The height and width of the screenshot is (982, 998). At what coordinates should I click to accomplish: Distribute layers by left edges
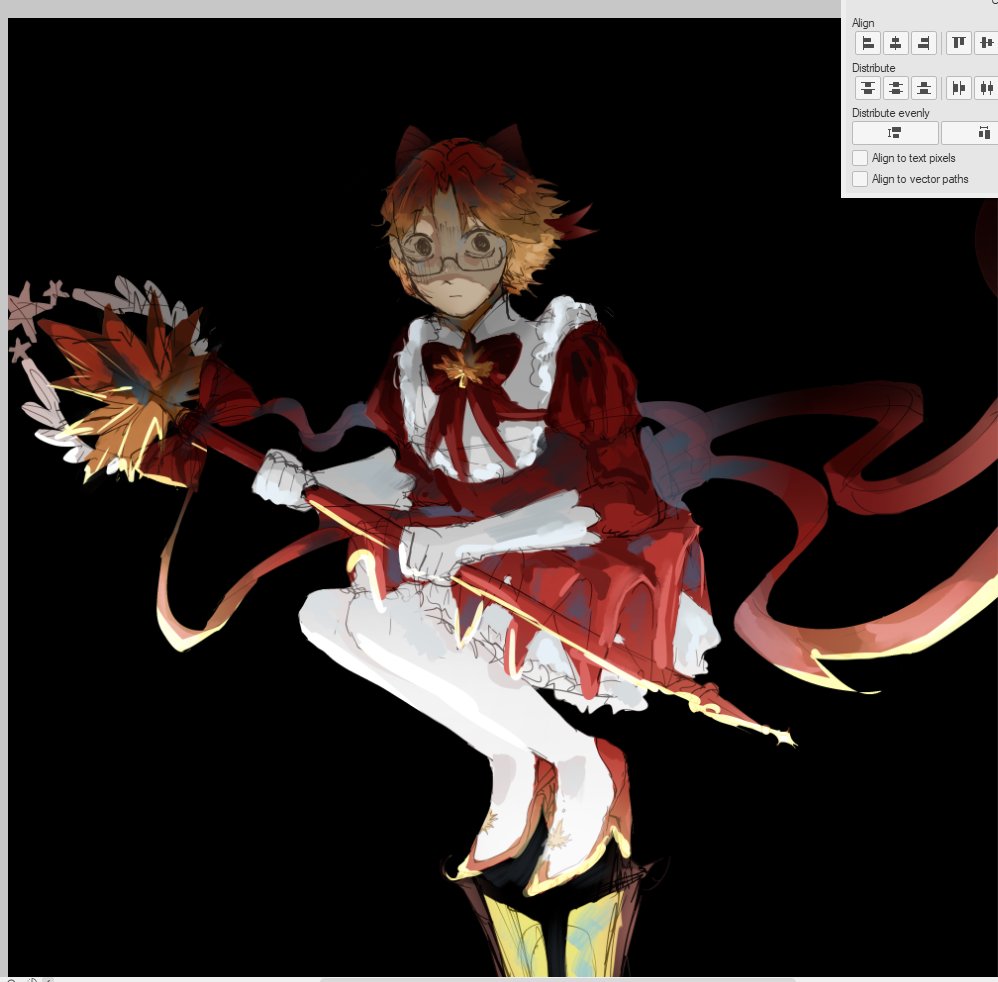(959, 88)
